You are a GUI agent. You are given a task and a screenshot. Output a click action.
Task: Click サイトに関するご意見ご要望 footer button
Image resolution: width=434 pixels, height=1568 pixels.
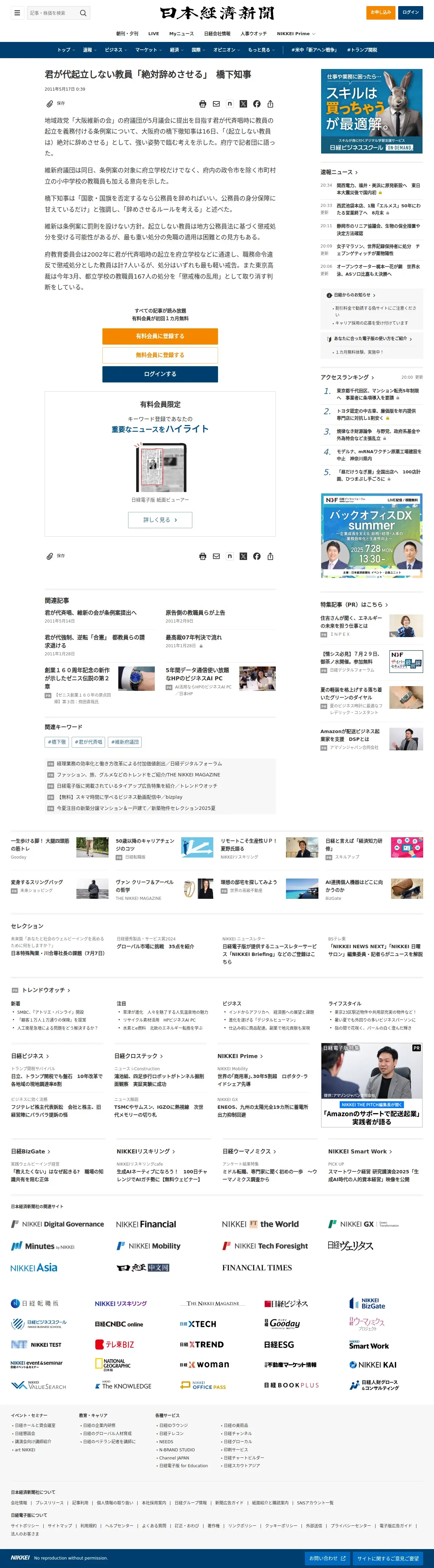click(388, 1558)
